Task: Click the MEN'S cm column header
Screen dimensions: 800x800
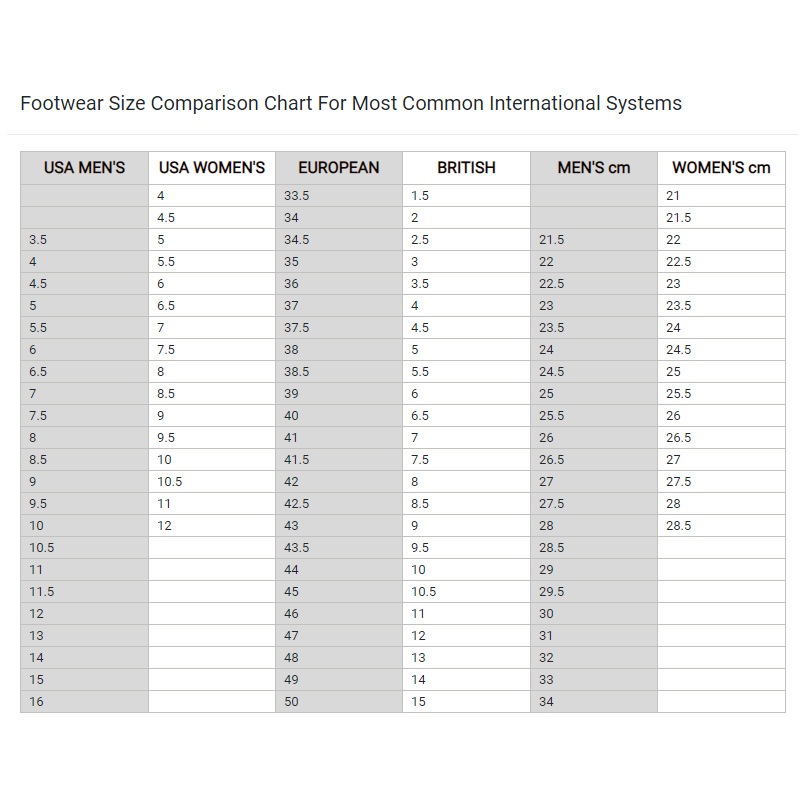Action: 594,168
